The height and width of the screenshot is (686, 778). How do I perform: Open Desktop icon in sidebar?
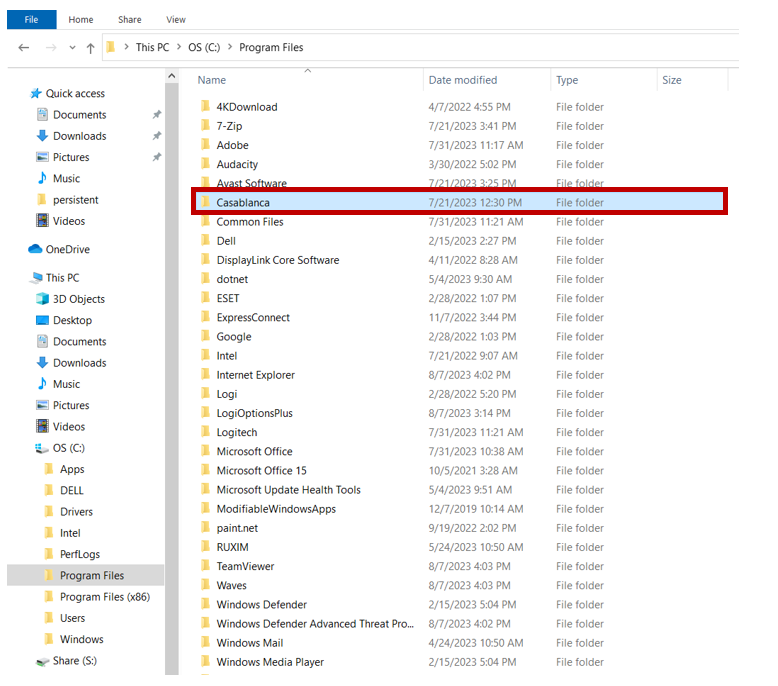[43, 320]
